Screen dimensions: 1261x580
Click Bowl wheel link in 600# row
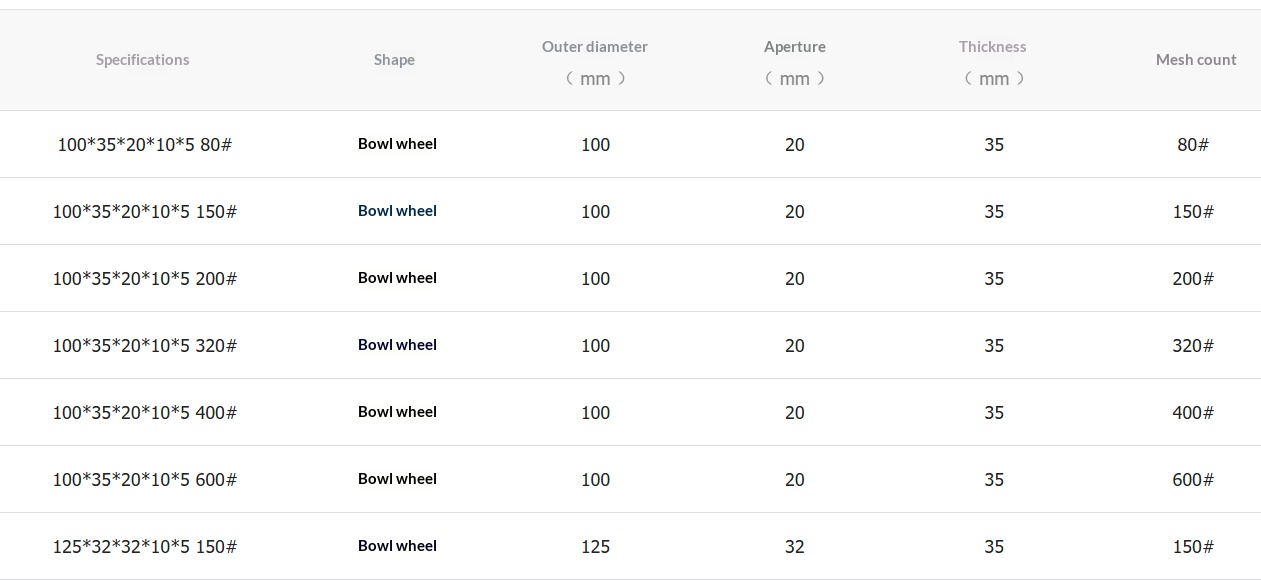[397, 479]
